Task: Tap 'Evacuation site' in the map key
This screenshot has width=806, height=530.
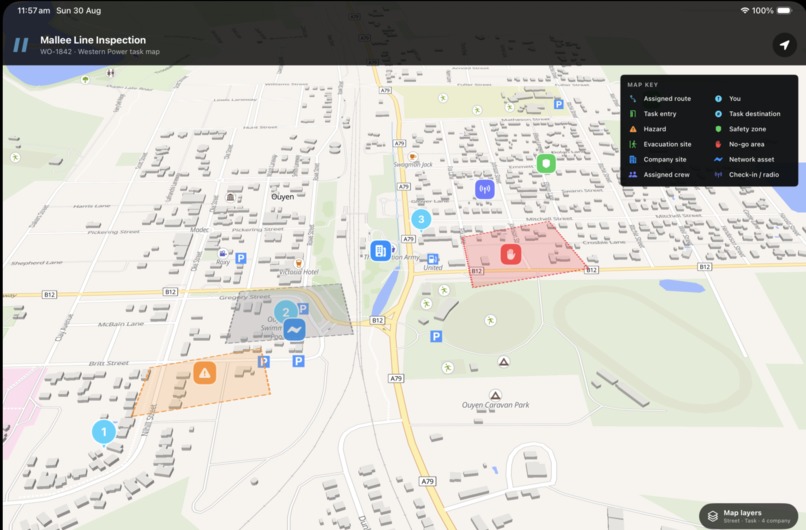Action: [x=667, y=144]
